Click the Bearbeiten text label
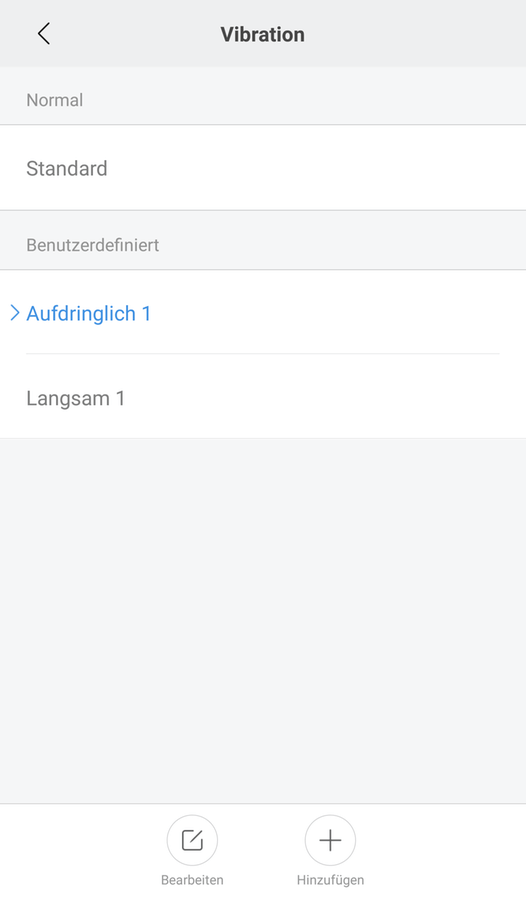Screen dimensions: 526x900 pyautogui.click(x=192, y=880)
